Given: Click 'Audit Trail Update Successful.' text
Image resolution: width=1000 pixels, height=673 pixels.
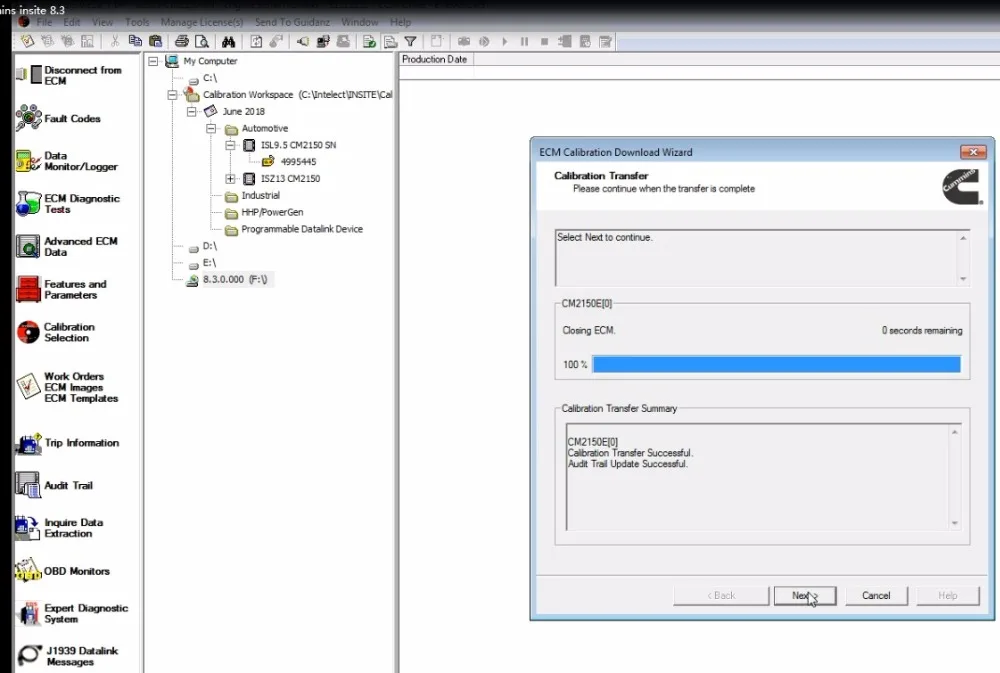Looking at the screenshot, I should click(x=628, y=464).
